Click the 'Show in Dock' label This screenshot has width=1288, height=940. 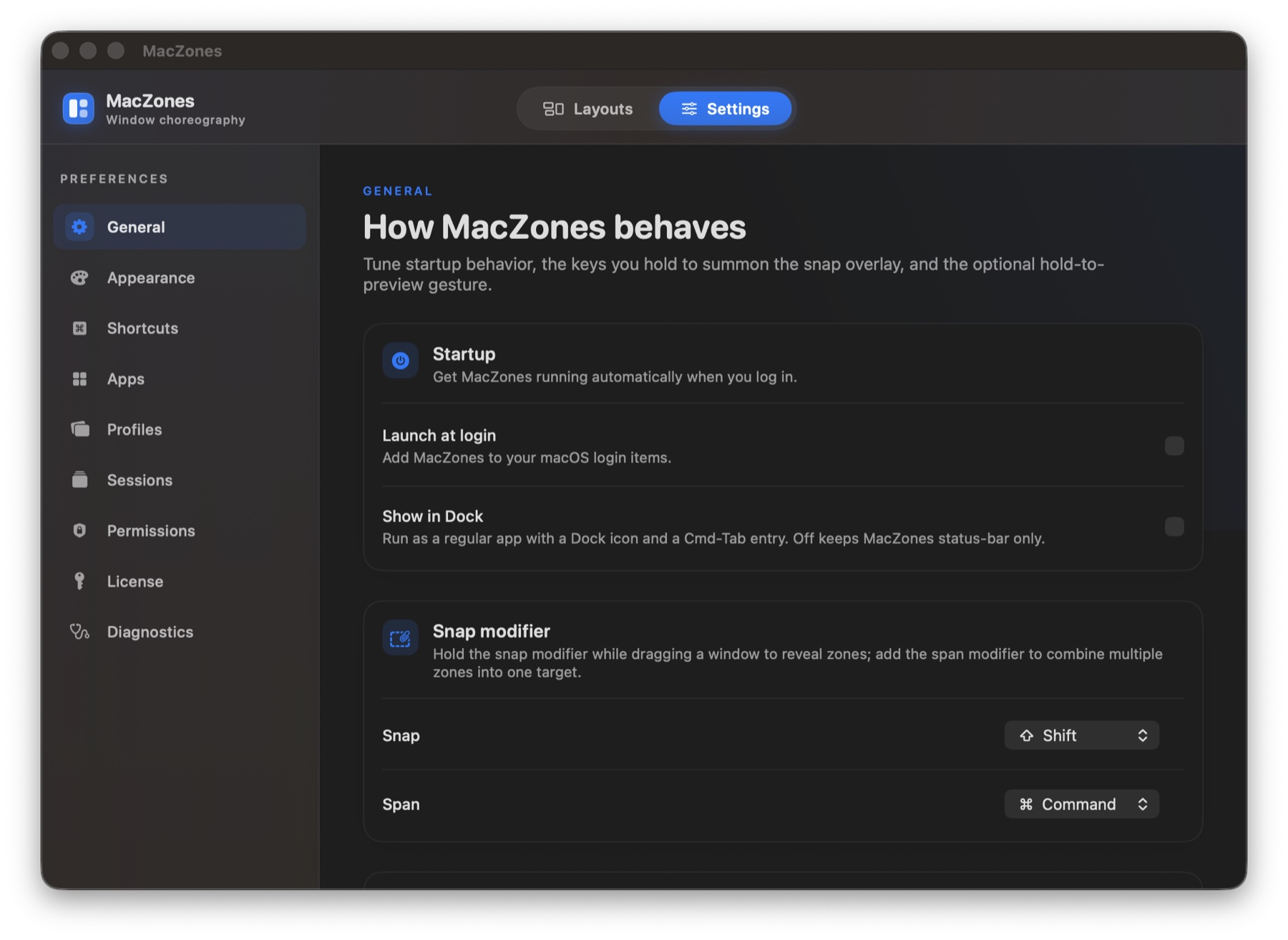tap(432, 516)
